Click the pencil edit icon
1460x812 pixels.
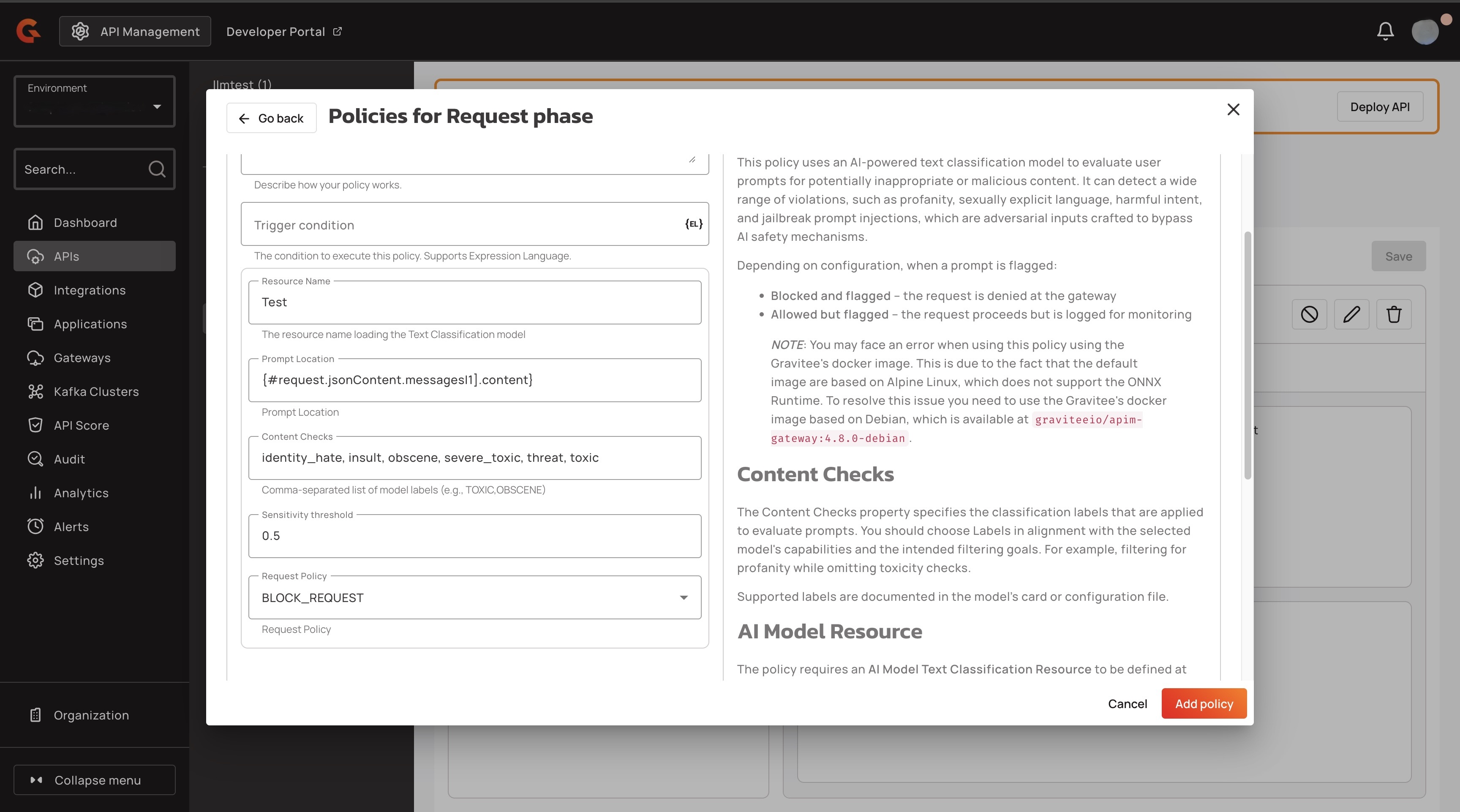click(1351, 314)
